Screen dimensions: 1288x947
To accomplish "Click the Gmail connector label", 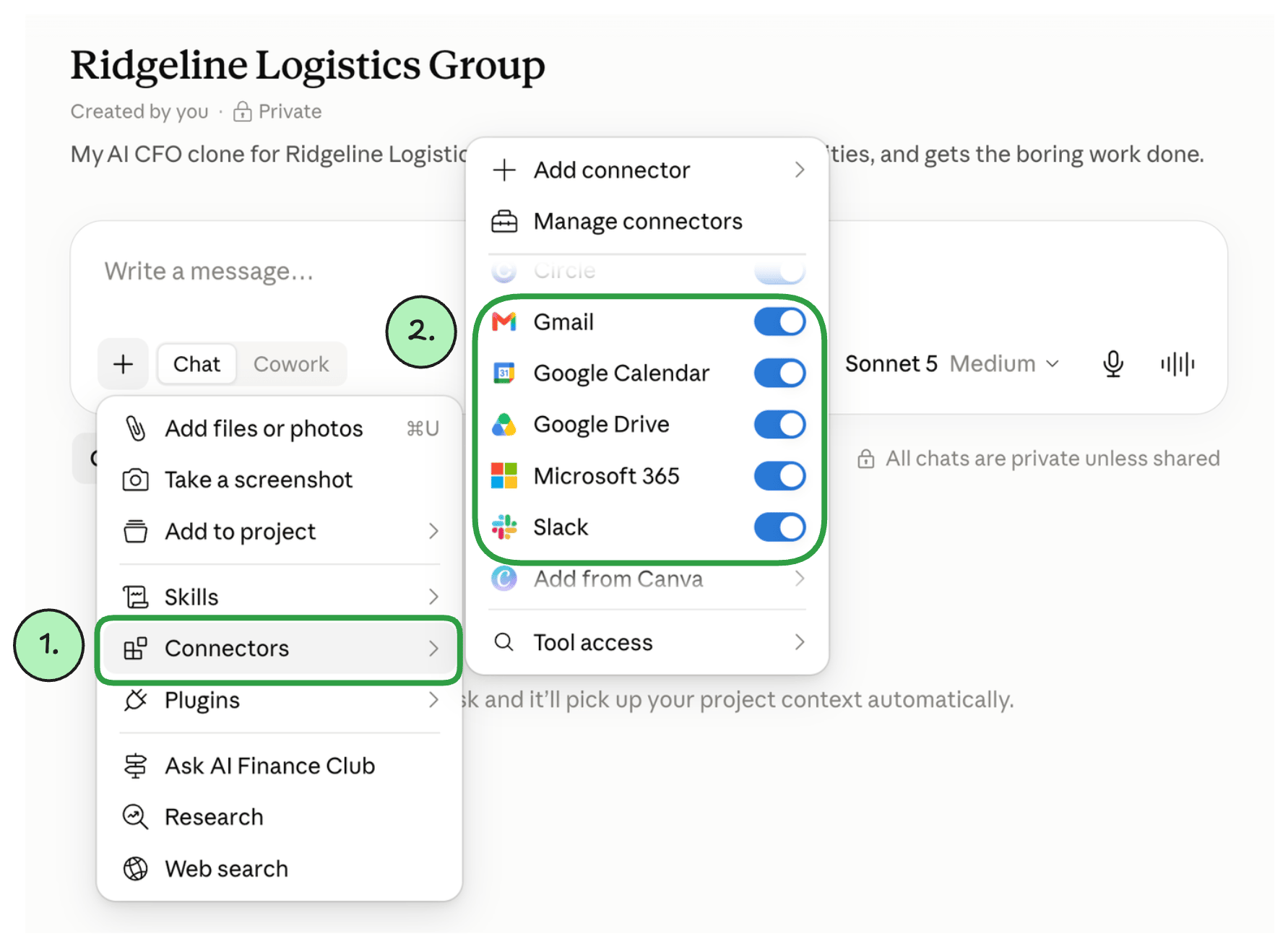I will [563, 322].
